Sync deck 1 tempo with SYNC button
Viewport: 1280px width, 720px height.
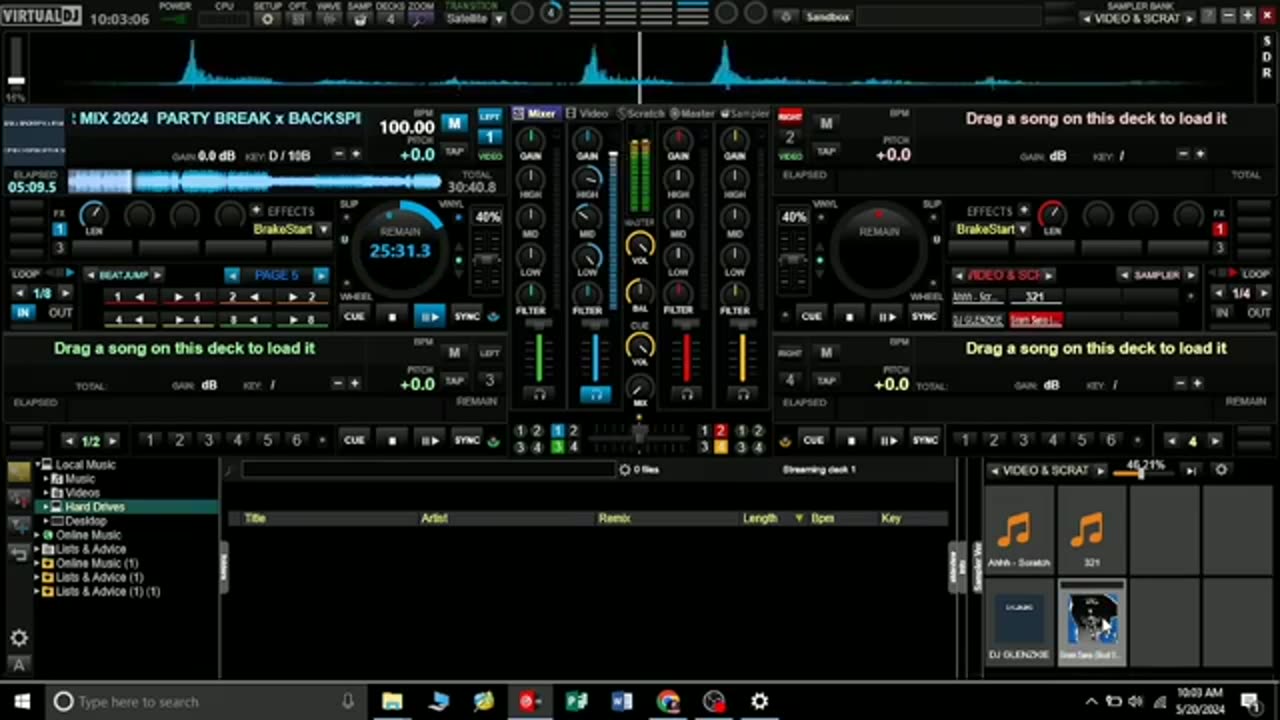pos(467,317)
